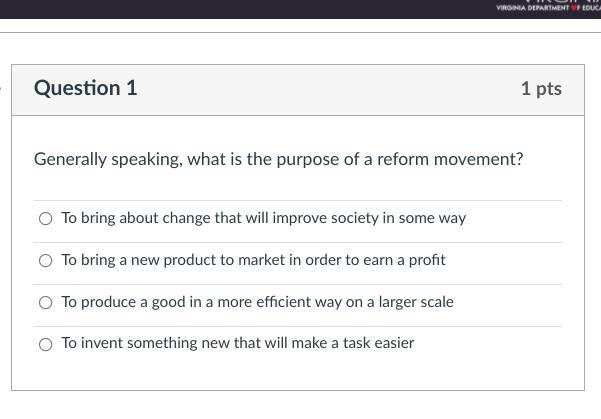The image size is (601, 419).
Task: Click the small marker left of Question 1
Action: [x=2, y=88]
